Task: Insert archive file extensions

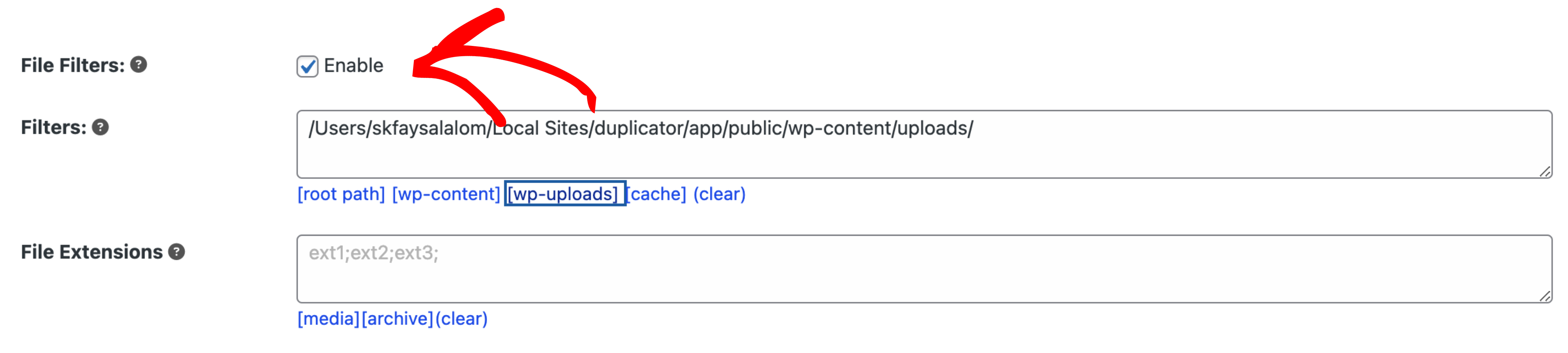Action: click(397, 319)
